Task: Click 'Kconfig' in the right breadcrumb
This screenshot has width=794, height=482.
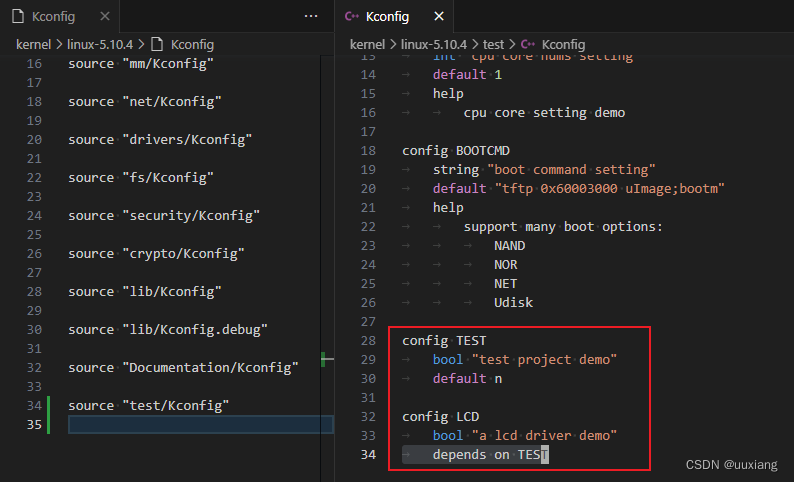Action: pyautogui.click(x=563, y=45)
